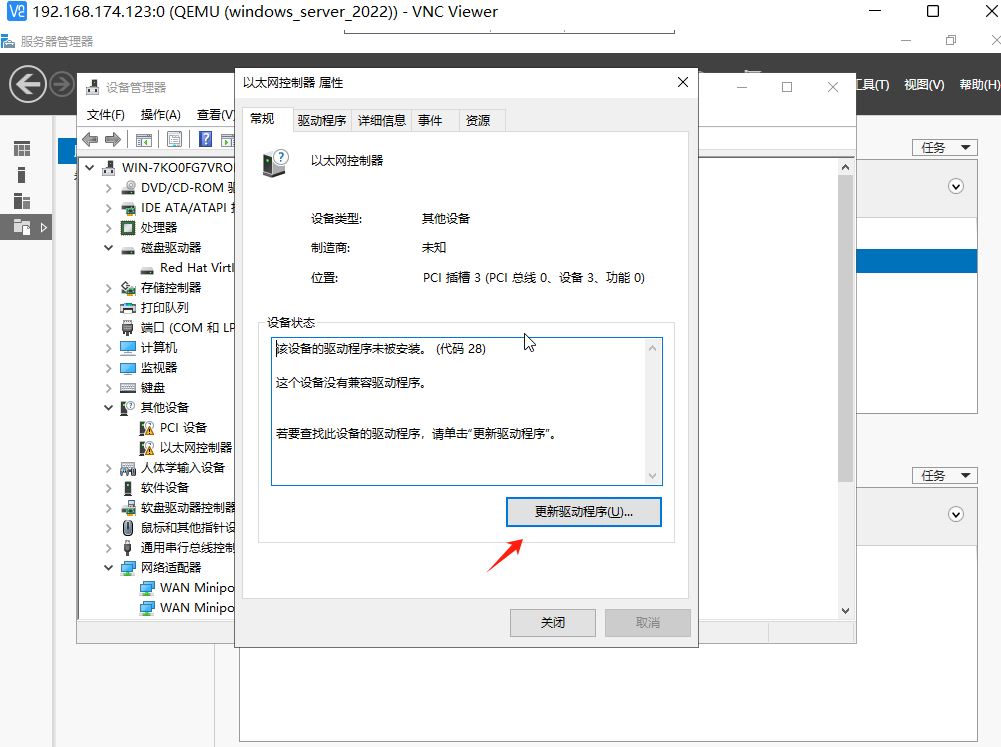Select the 处理器 processor tree icon

128,228
